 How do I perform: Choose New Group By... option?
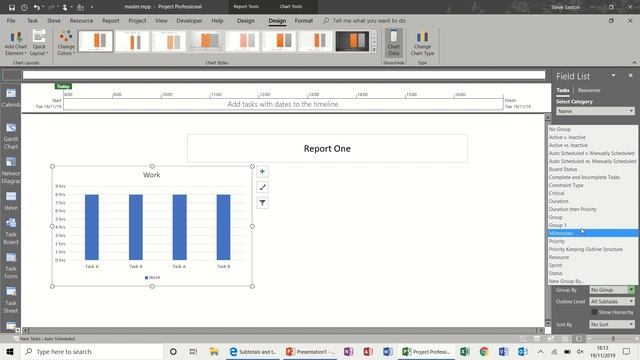593,281
